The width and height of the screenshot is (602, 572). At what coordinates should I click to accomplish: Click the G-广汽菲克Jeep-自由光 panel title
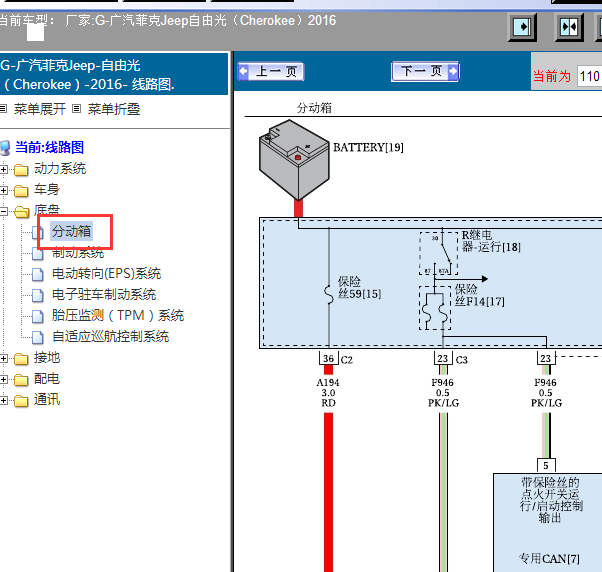(88, 74)
